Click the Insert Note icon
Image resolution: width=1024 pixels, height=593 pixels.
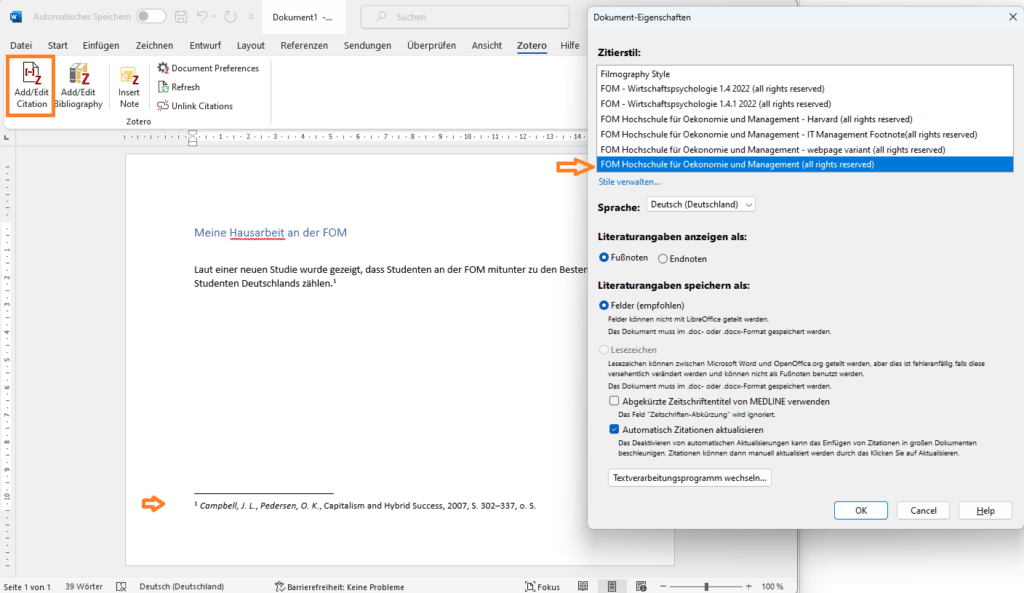(x=128, y=87)
